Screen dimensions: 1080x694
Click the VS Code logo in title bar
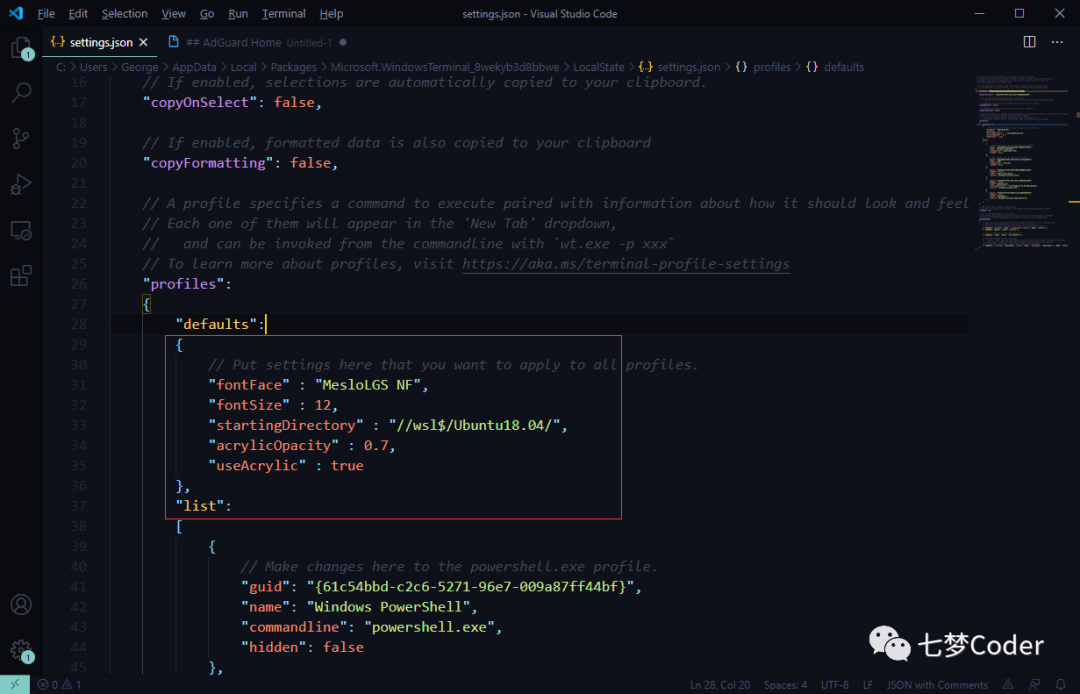click(15, 13)
